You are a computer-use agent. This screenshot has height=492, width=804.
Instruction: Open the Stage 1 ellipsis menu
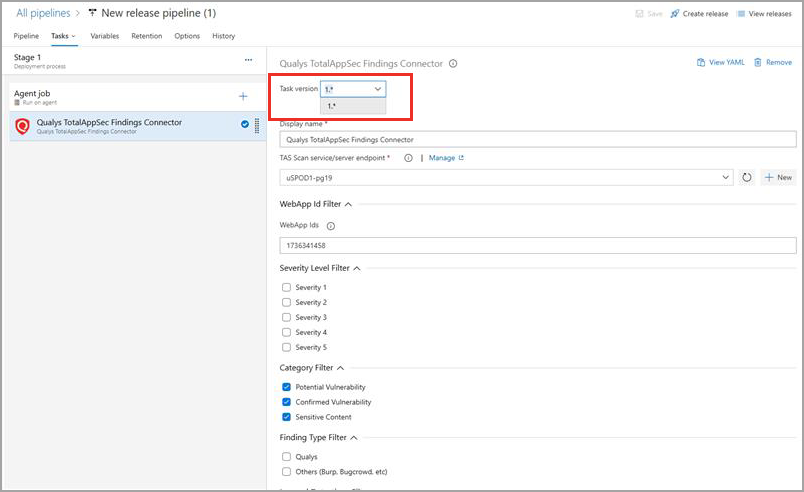tap(249, 60)
